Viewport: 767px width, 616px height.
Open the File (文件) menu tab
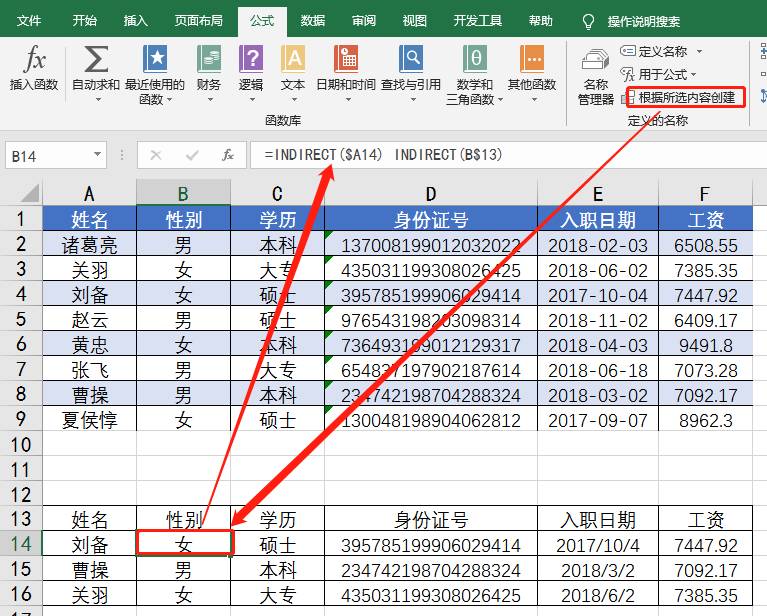(x=30, y=20)
